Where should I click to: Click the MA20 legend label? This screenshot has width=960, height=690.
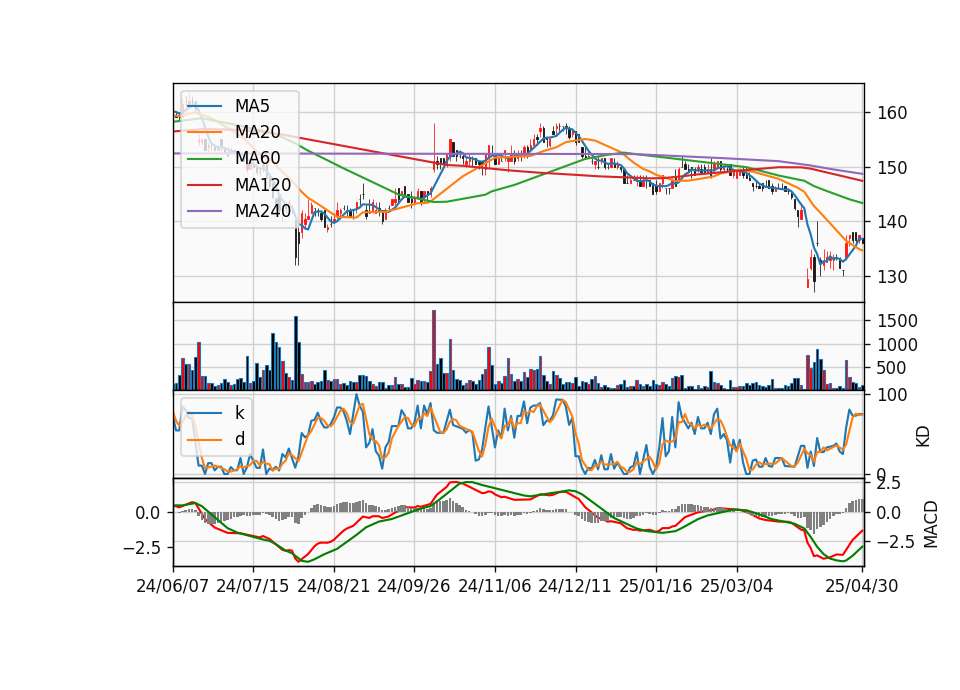pos(257,132)
